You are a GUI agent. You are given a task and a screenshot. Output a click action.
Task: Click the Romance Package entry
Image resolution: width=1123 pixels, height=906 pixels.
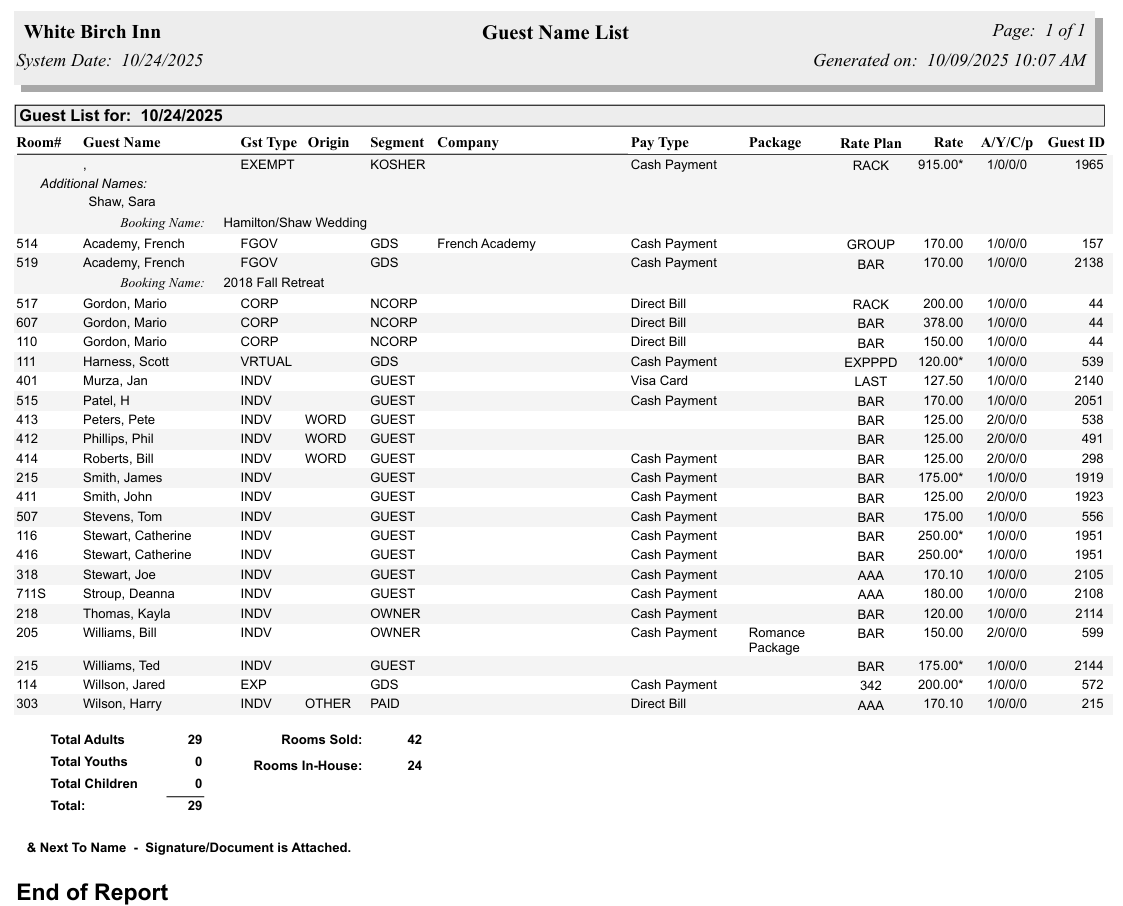776,640
